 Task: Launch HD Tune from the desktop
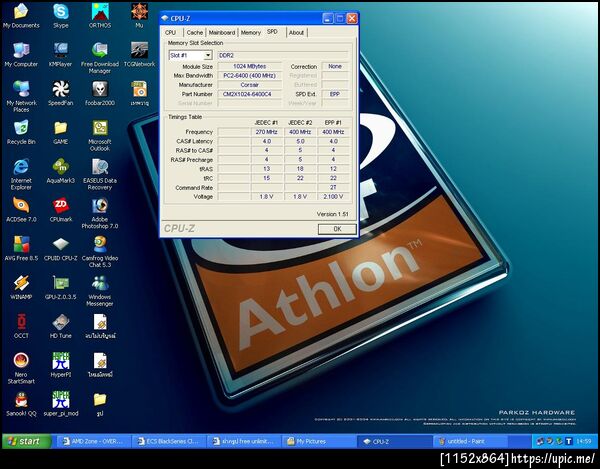60,326
